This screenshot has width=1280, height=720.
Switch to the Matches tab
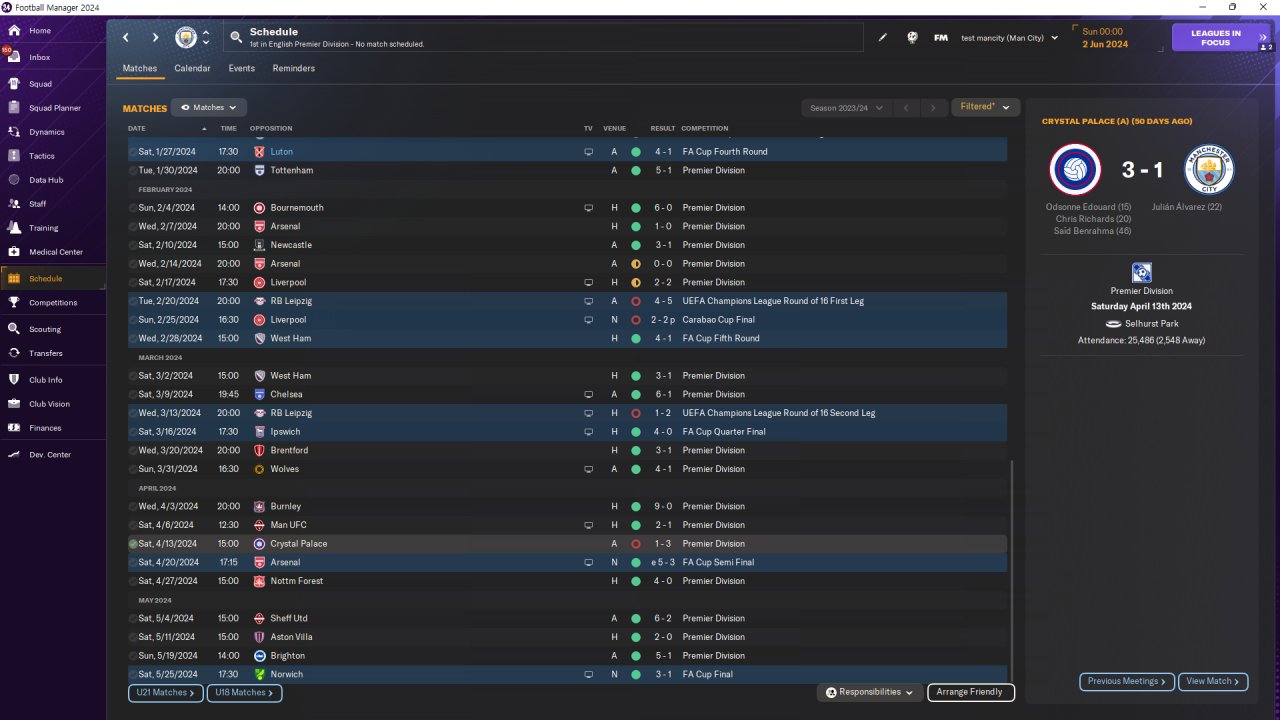click(140, 69)
